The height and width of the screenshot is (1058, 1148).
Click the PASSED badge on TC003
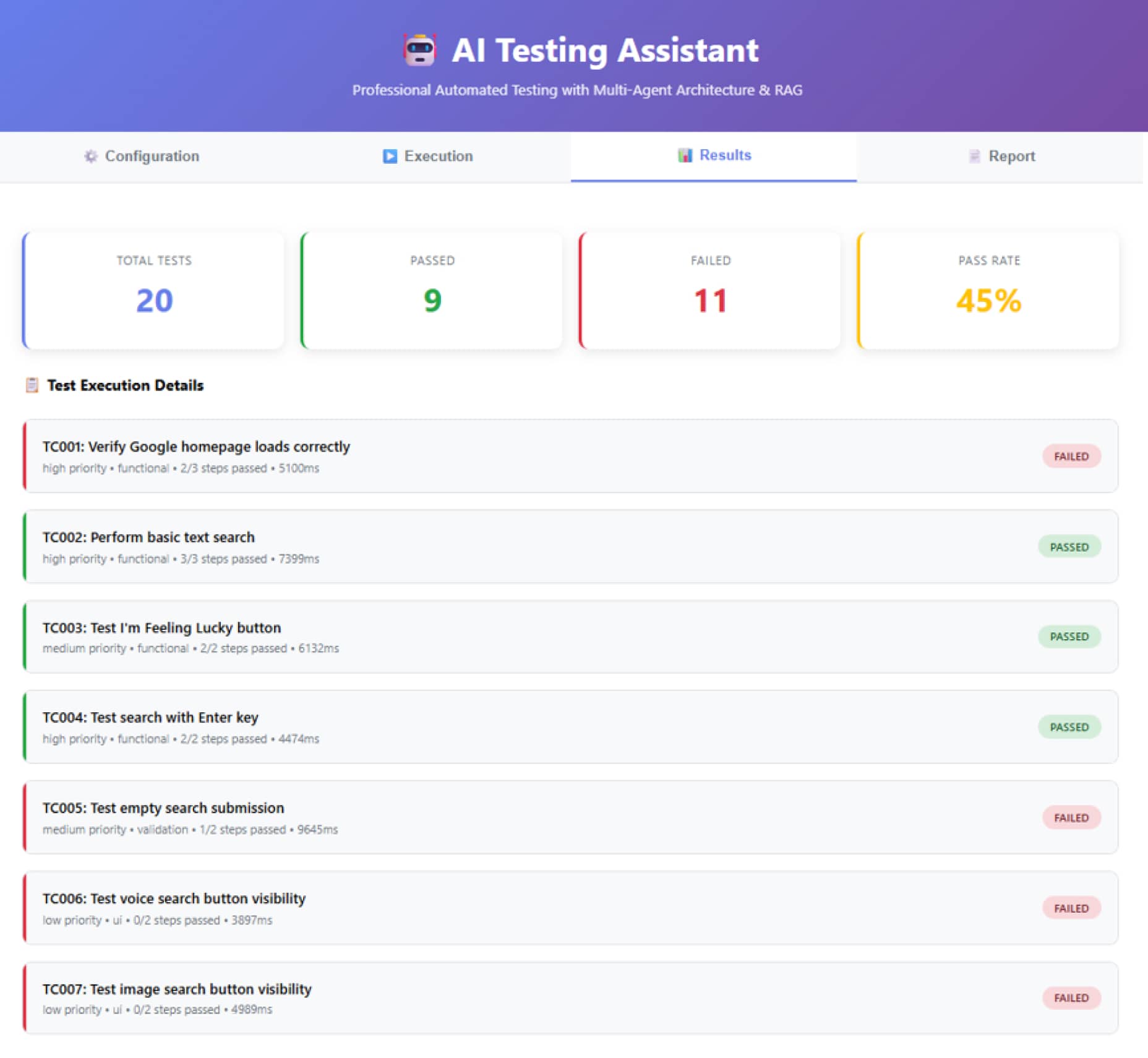[x=1069, y=637]
